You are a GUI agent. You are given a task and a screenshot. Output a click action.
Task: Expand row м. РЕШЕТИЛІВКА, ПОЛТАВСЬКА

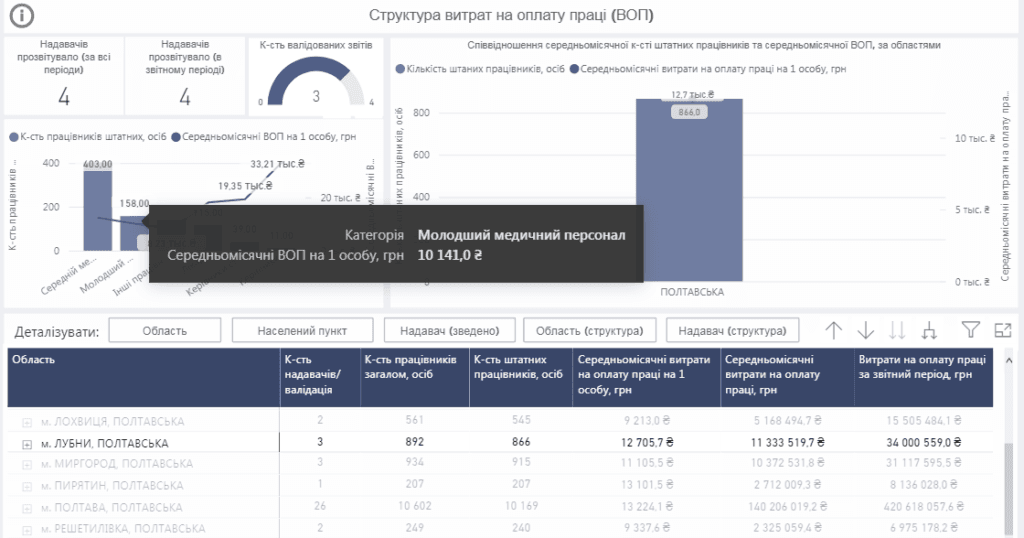point(27,530)
